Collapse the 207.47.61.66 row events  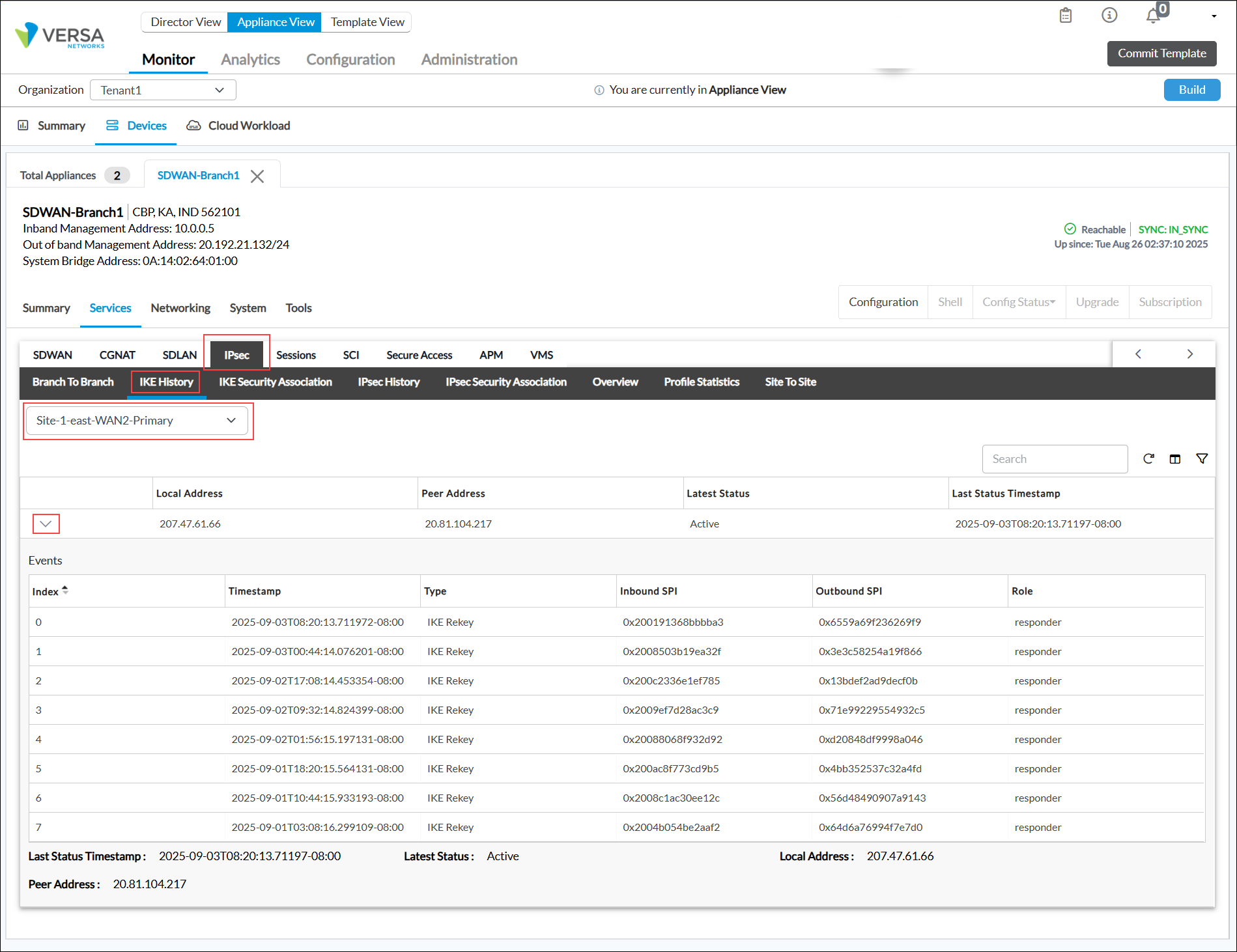[46, 524]
